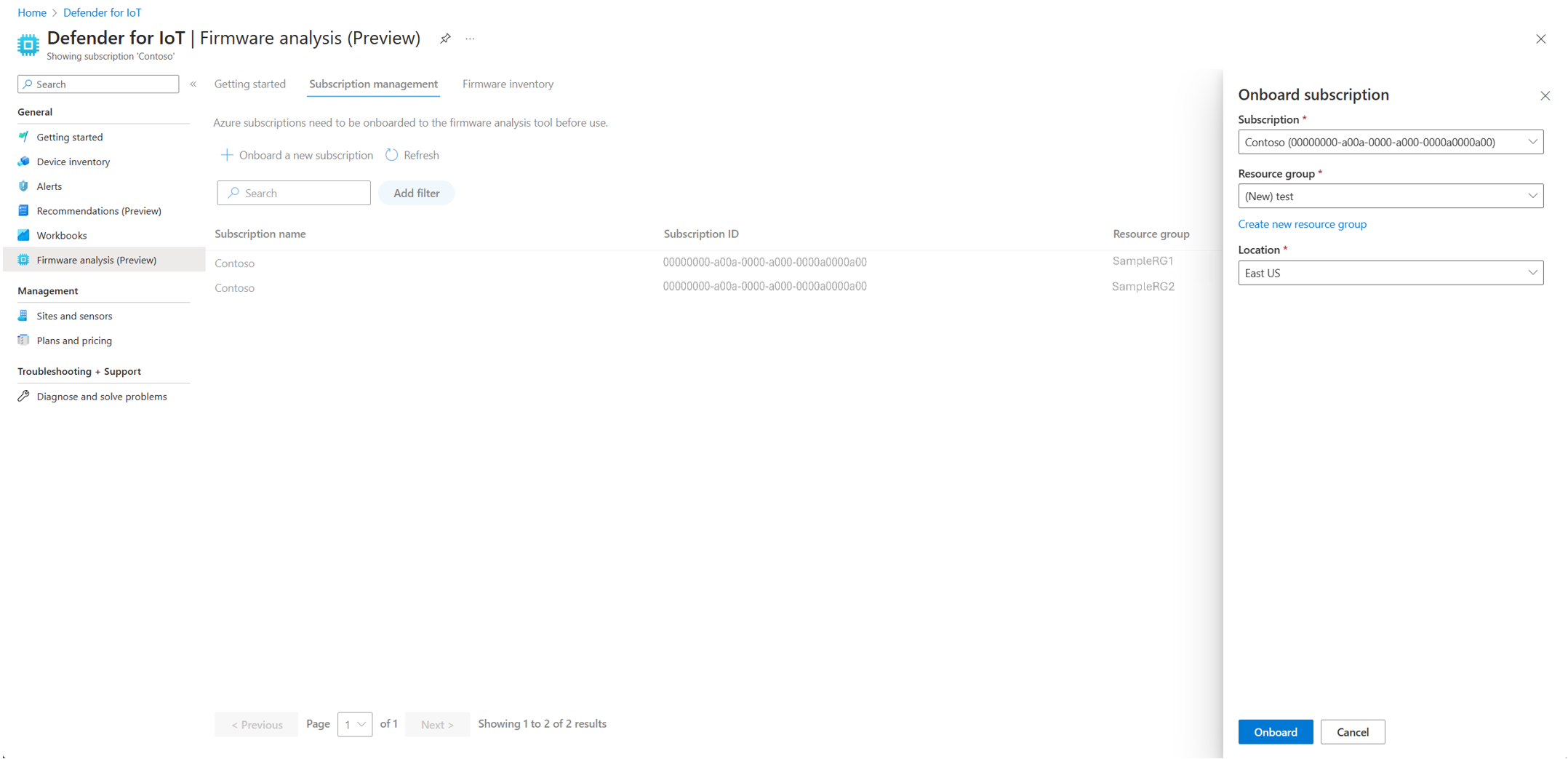Click the Add filter button
Screen dimensions: 1568x759
[x=417, y=193]
